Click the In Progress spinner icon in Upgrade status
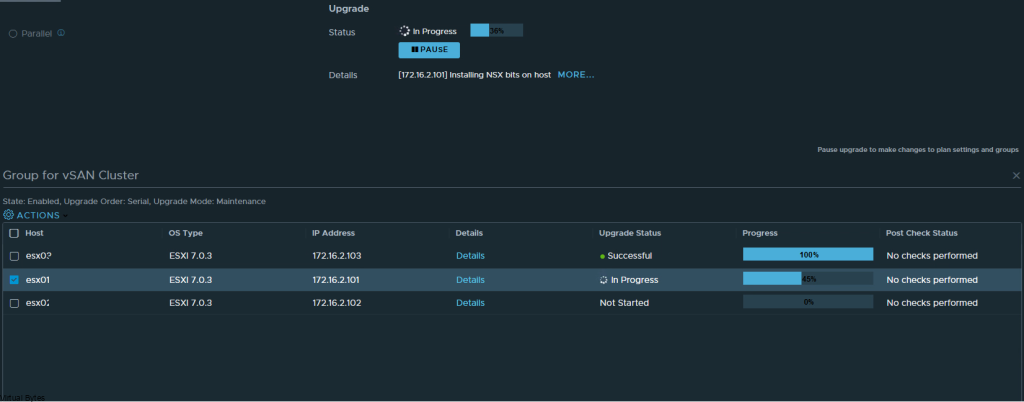This screenshot has height=402, width=1024. tap(404, 31)
